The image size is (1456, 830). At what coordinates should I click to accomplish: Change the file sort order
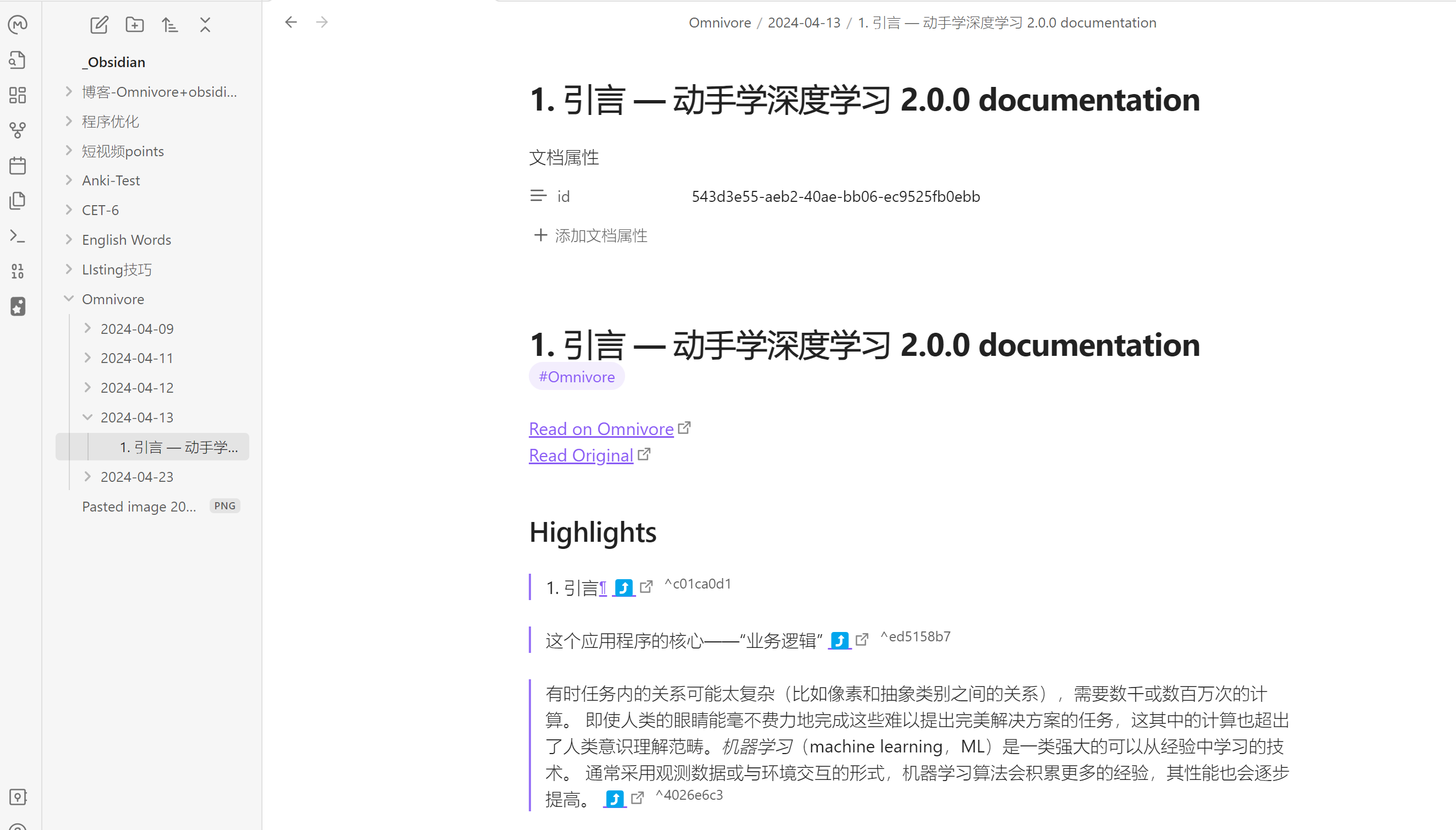pos(169,25)
